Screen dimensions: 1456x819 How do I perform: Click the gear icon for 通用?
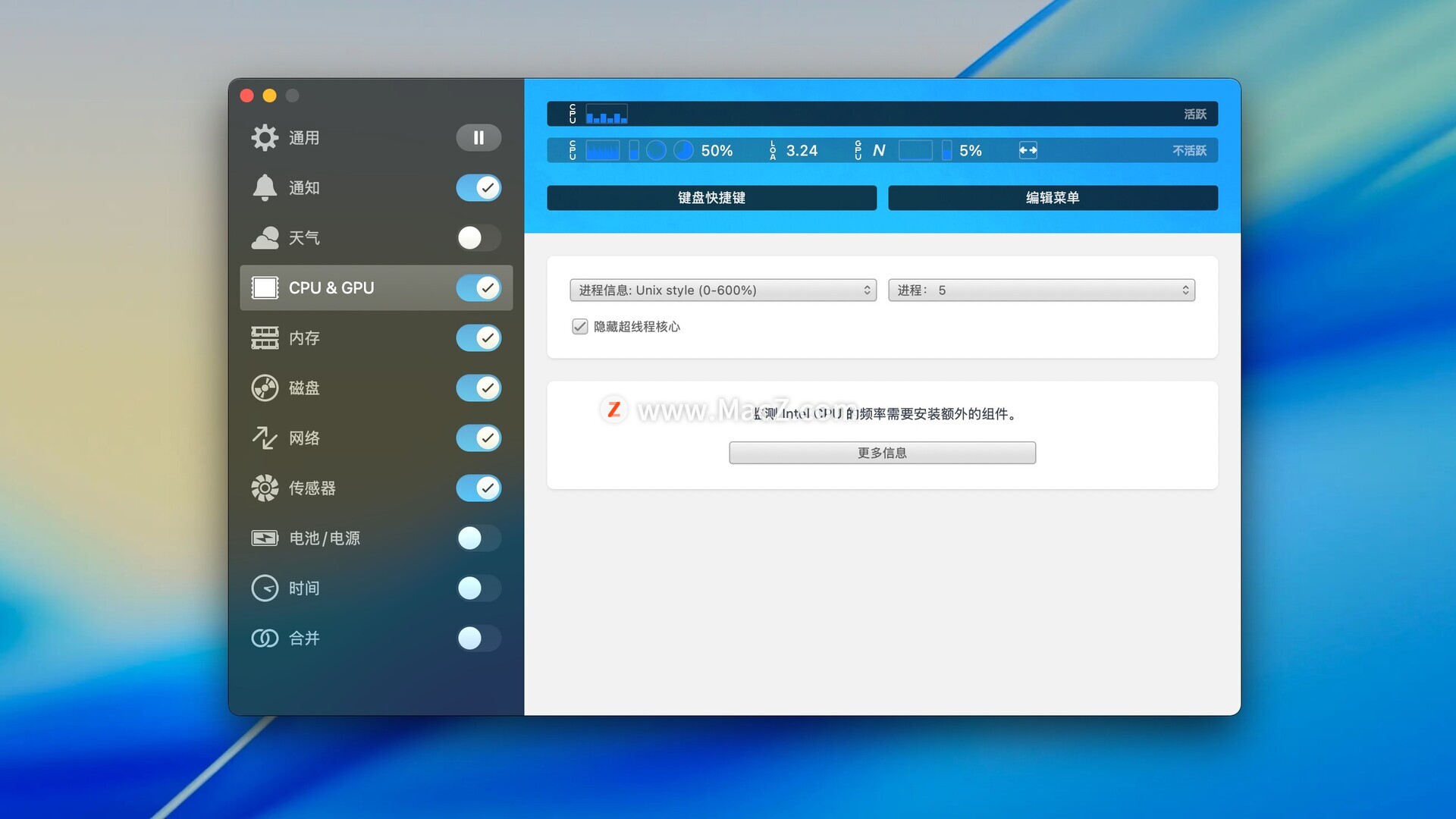pyautogui.click(x=265, y=137)
